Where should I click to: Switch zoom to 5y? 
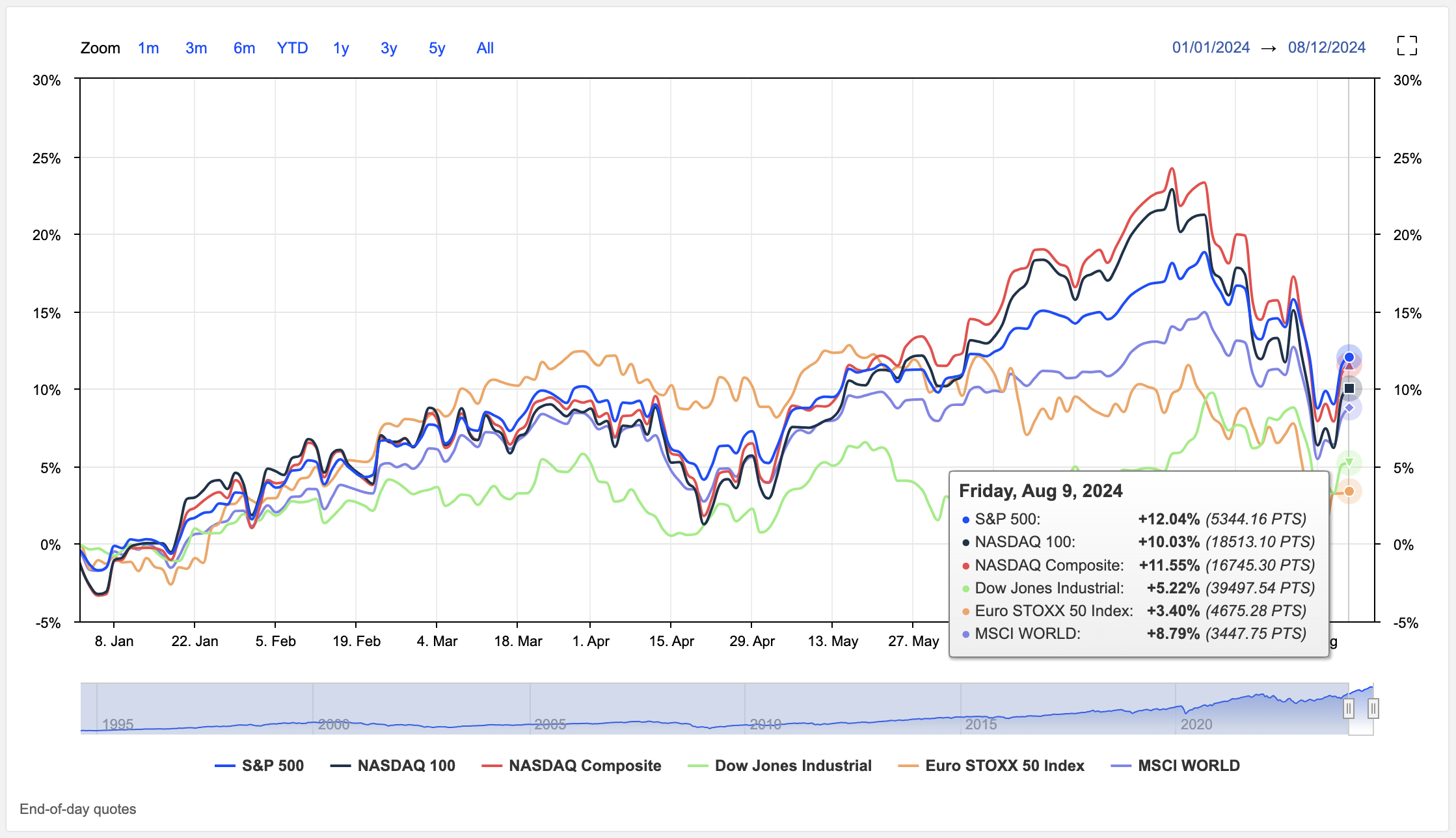437,48
